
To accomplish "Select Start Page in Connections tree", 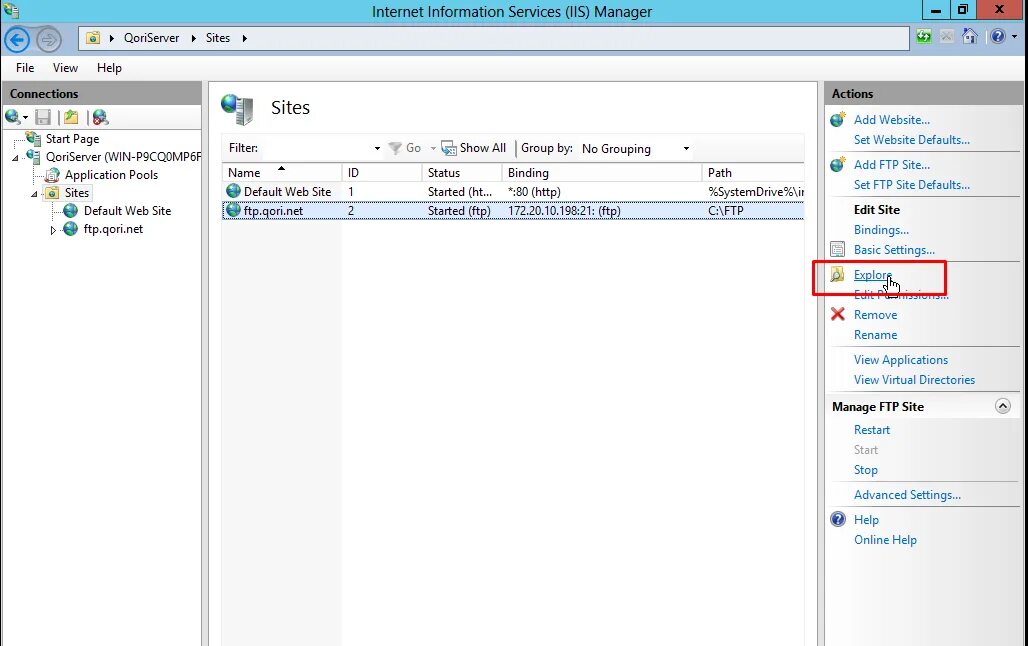I will tap(72, 139).
